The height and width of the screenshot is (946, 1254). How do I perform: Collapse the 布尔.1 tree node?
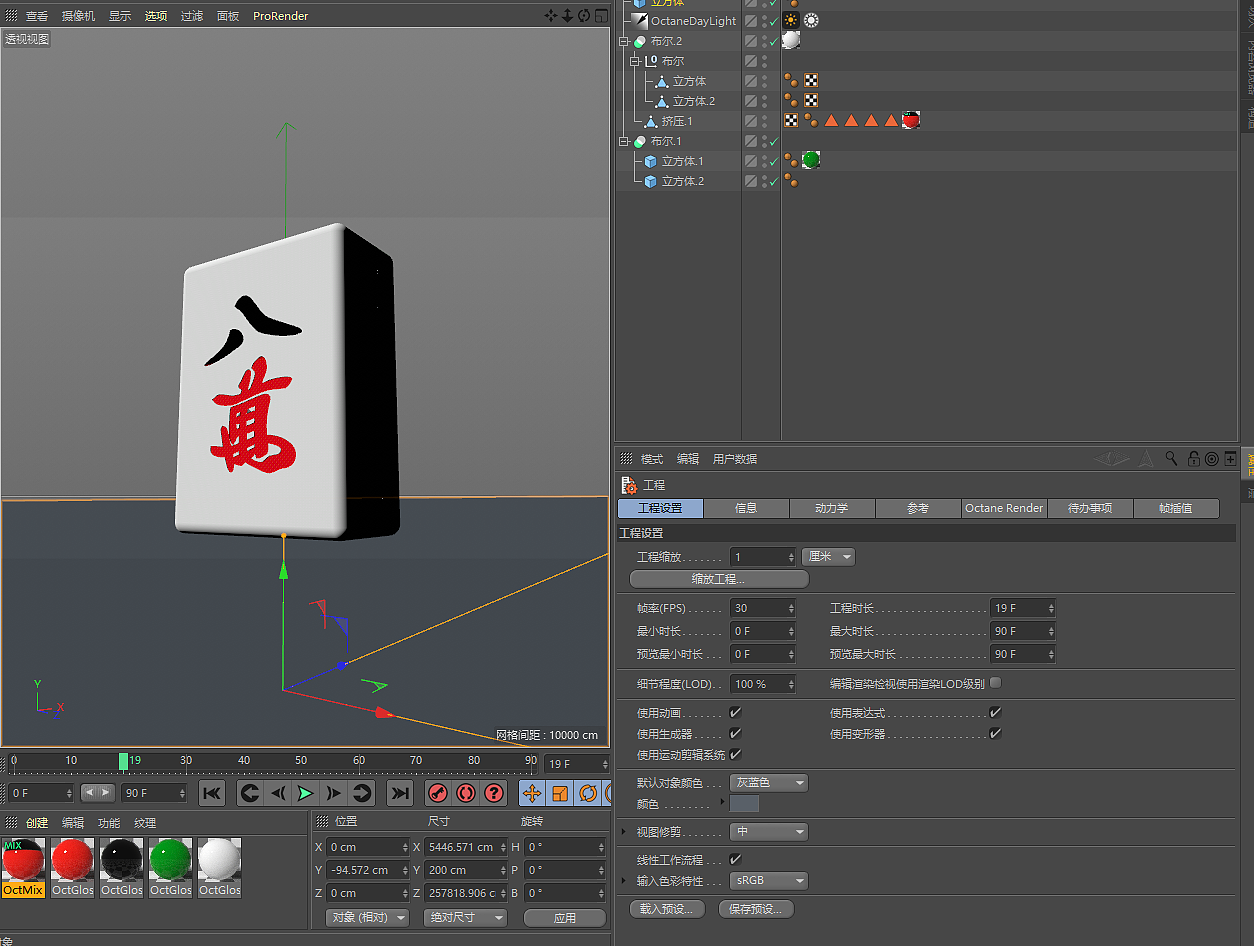coord(624,141)
